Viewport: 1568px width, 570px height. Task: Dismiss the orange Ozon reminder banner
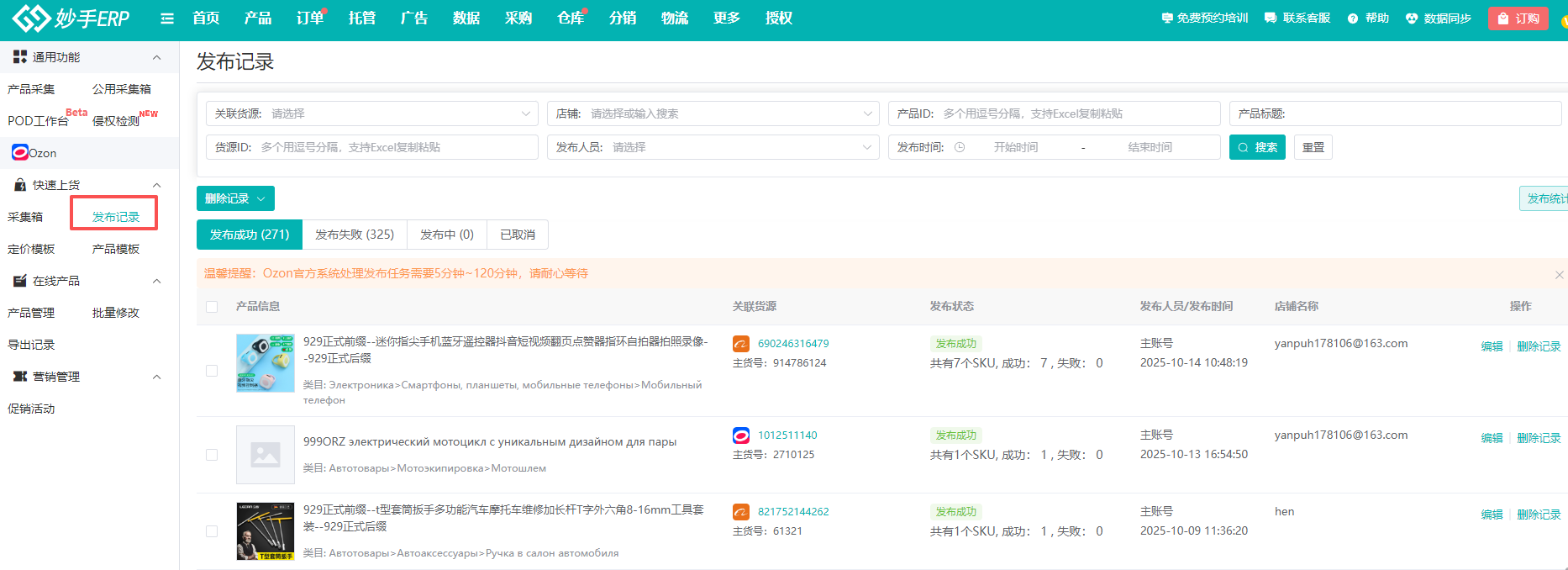[1559, 275]
